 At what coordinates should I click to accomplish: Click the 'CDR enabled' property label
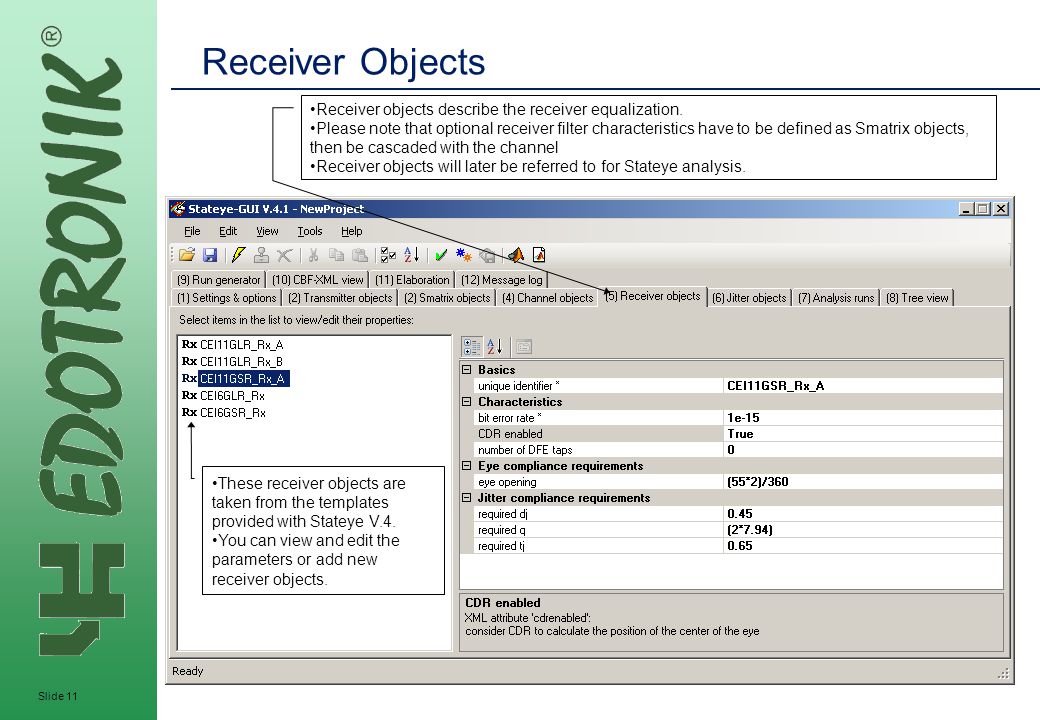[x=510, y=434]
